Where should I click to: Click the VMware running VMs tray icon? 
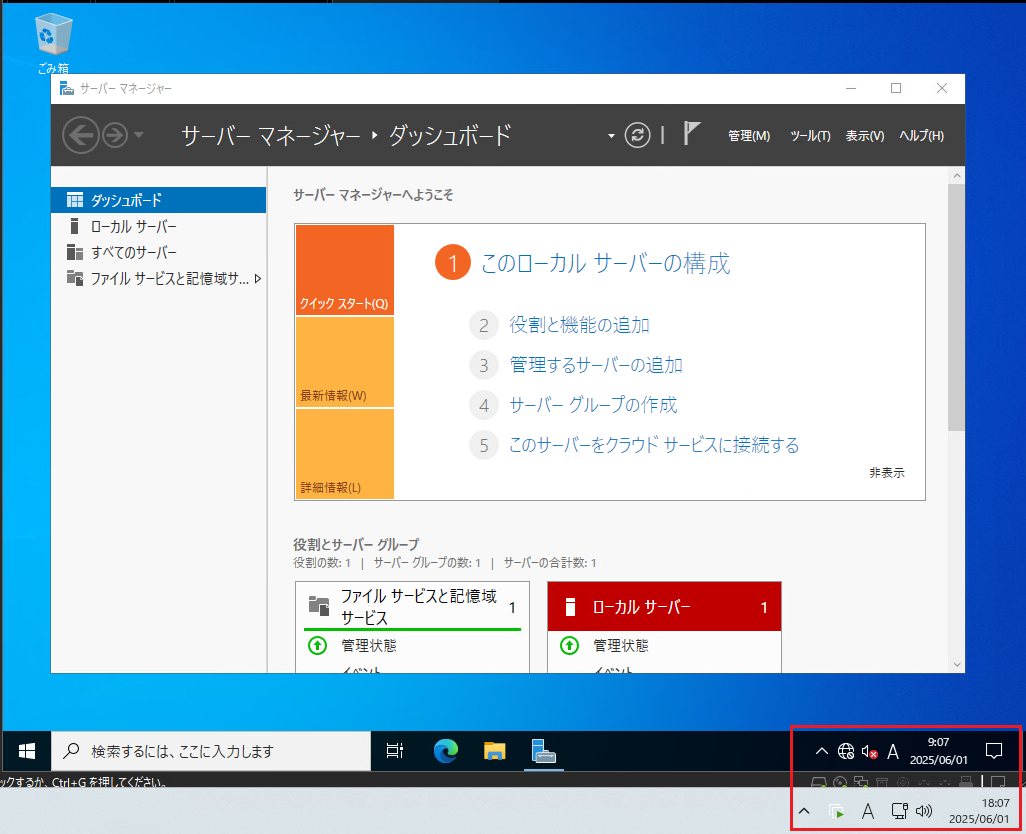(836, 811)
